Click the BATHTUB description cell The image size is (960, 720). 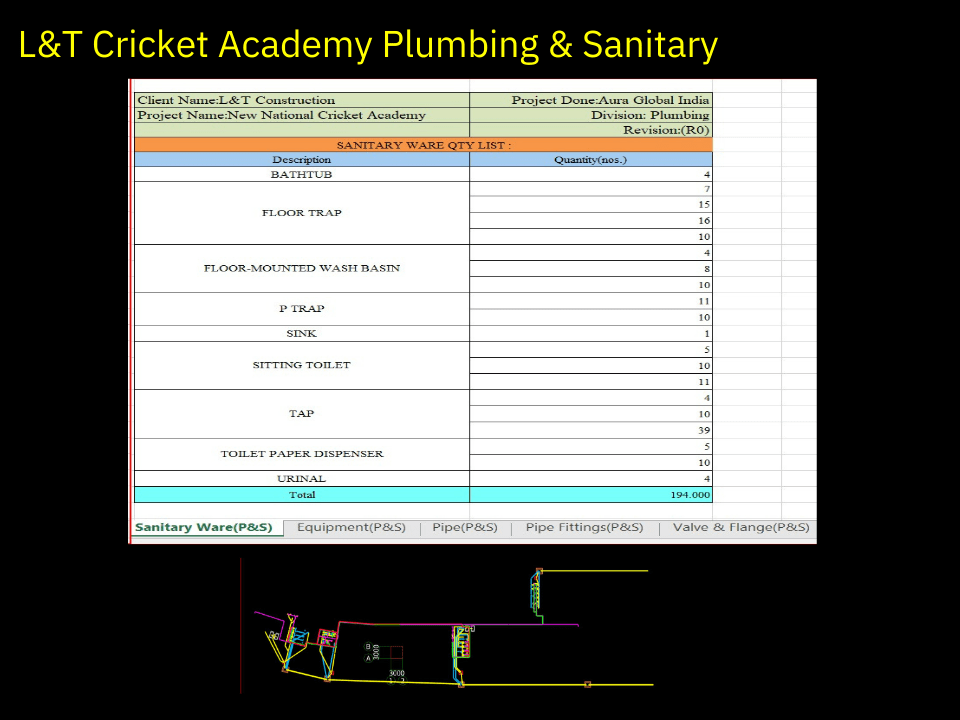302,174
